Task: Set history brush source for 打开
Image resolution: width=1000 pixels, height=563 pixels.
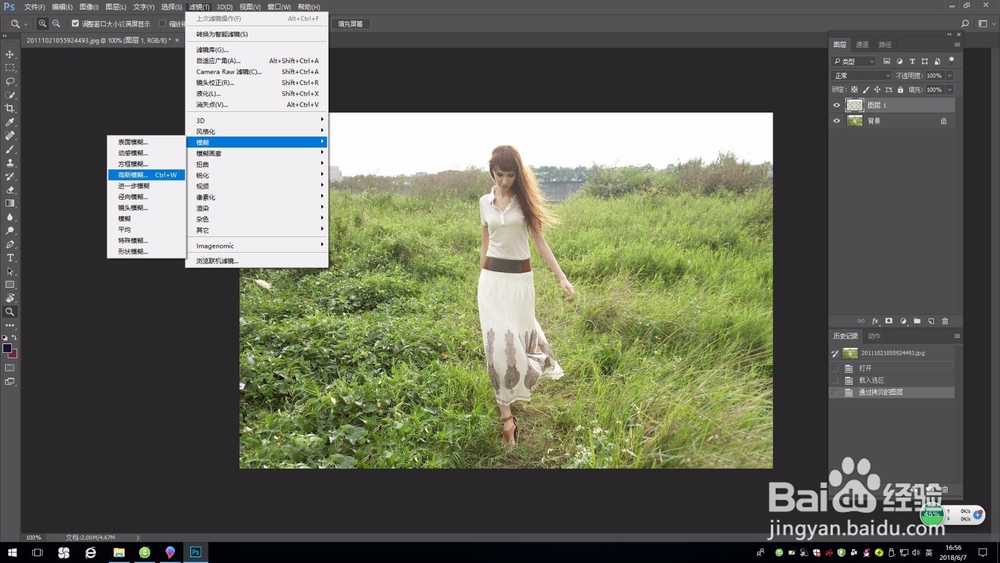Action: pos(835,369)
